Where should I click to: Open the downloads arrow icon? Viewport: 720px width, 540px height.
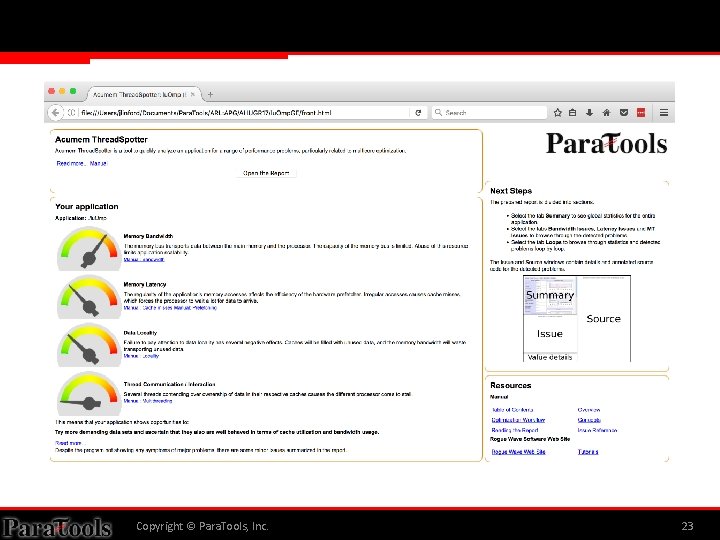(590, 112)
